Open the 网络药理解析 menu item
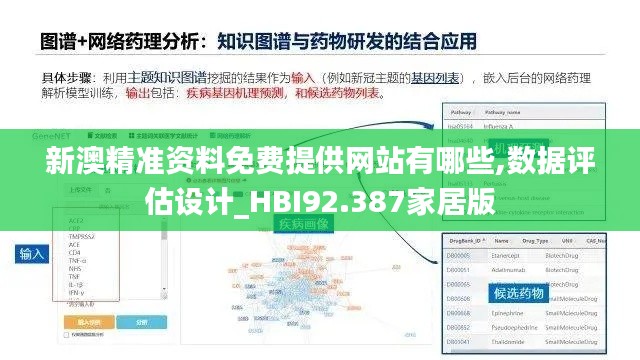The width and height of the screenshot is (640, 360). [231, 136]
